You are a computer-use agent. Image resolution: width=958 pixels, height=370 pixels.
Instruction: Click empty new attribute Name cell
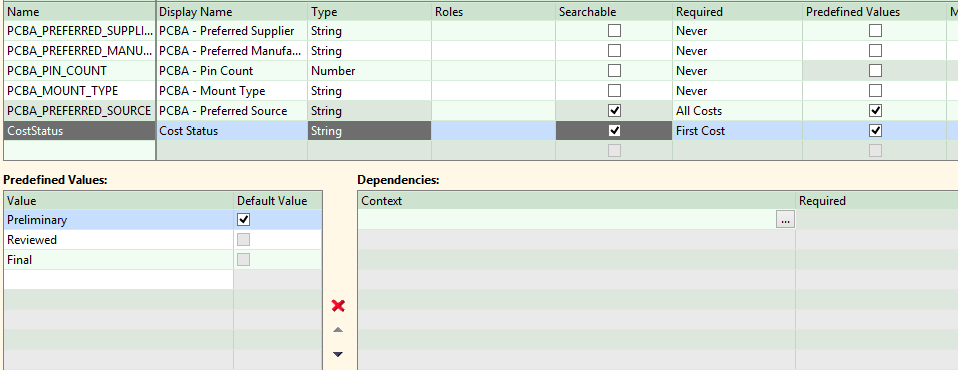[79, 150]
